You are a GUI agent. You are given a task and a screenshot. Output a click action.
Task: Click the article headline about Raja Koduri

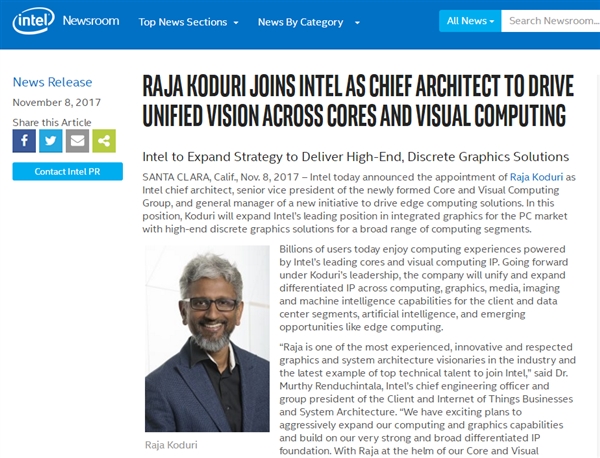[358, 100]
